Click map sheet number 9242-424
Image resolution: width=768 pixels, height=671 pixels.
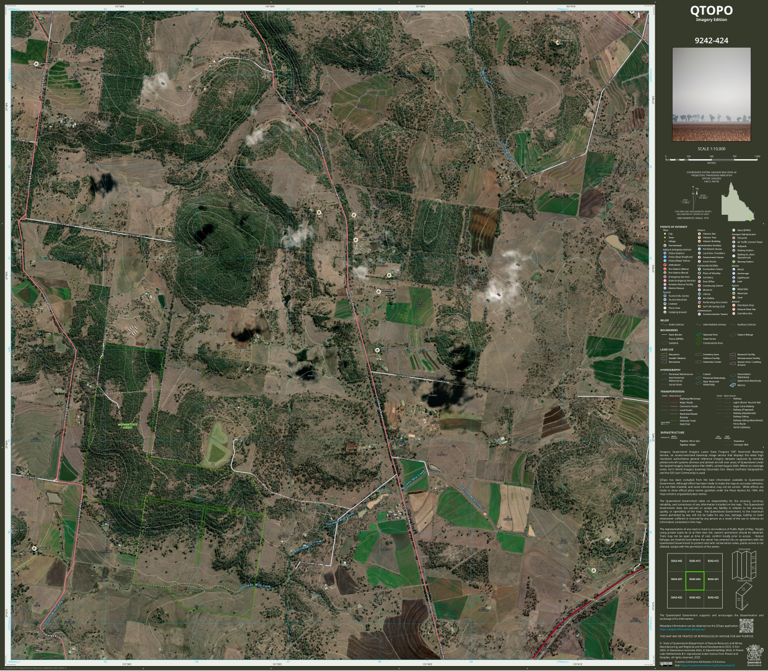[711, 41]
